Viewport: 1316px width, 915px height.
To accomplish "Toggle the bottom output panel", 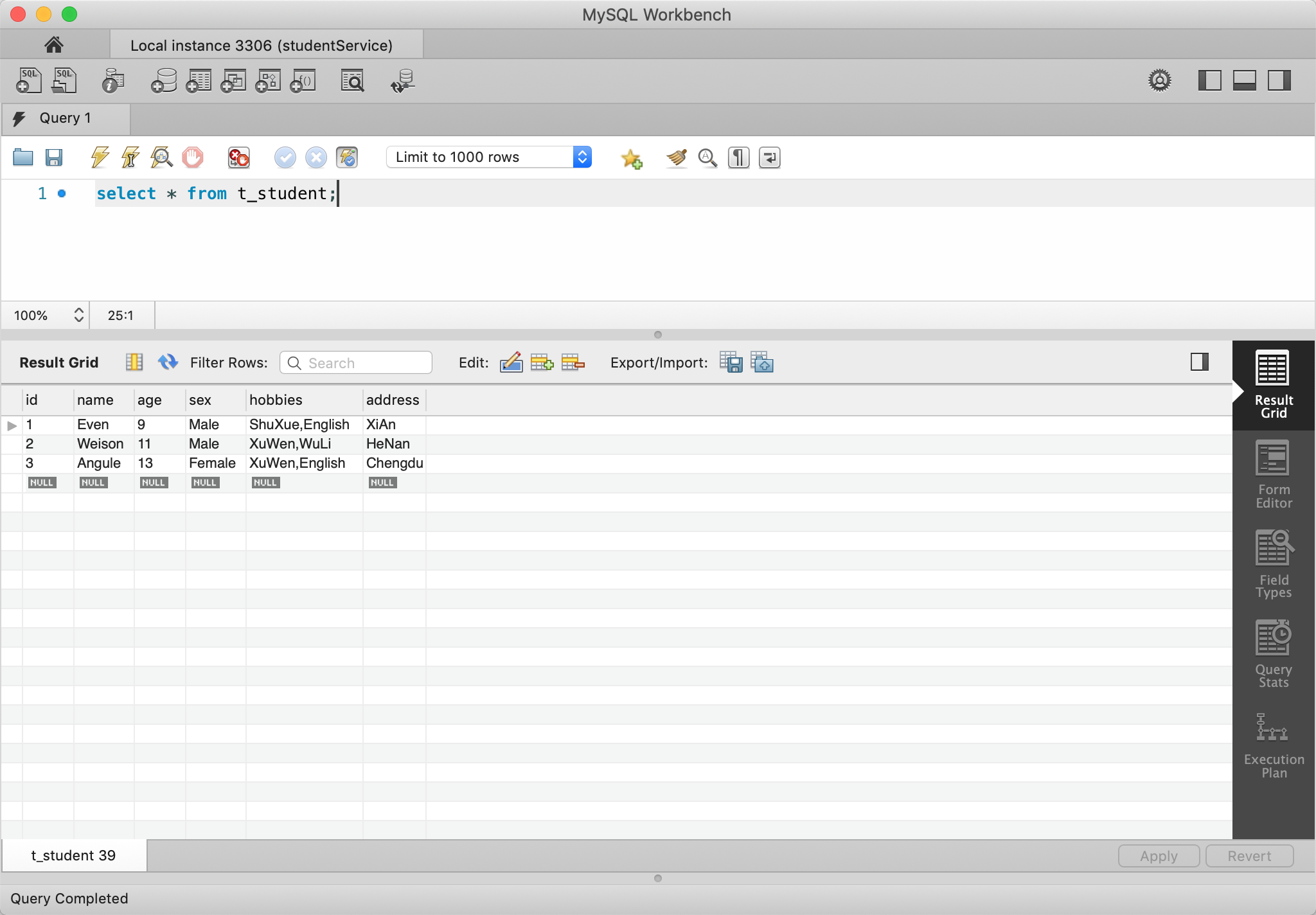I will point(1245,80).
